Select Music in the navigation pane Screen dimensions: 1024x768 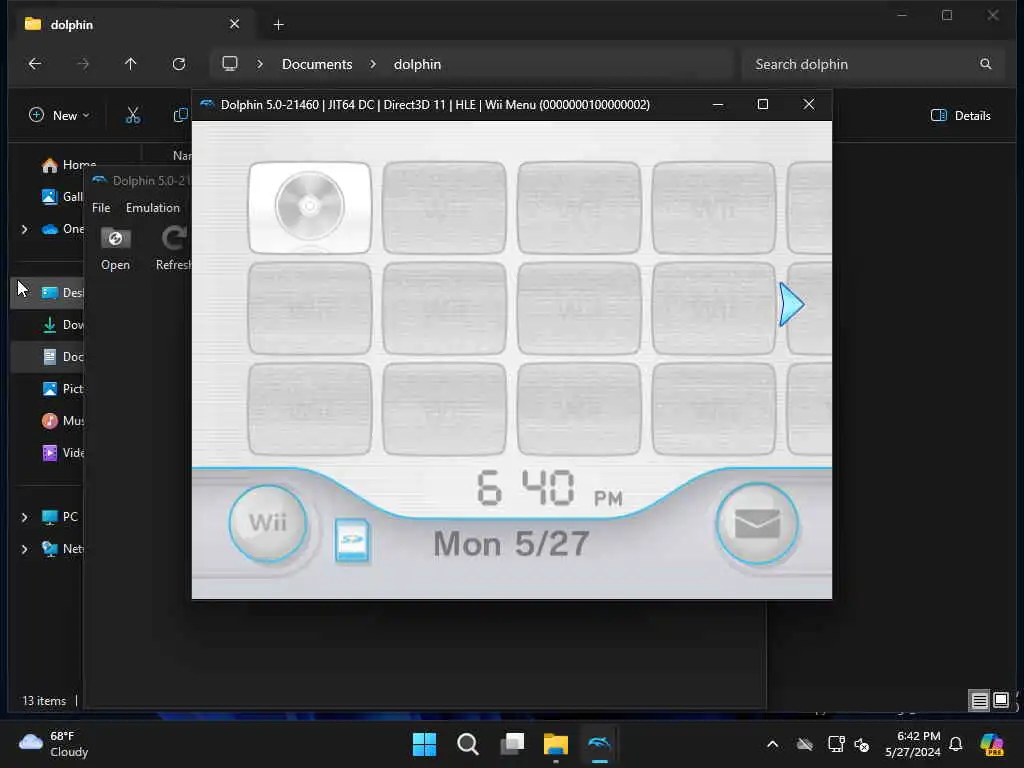click(62, 421)
